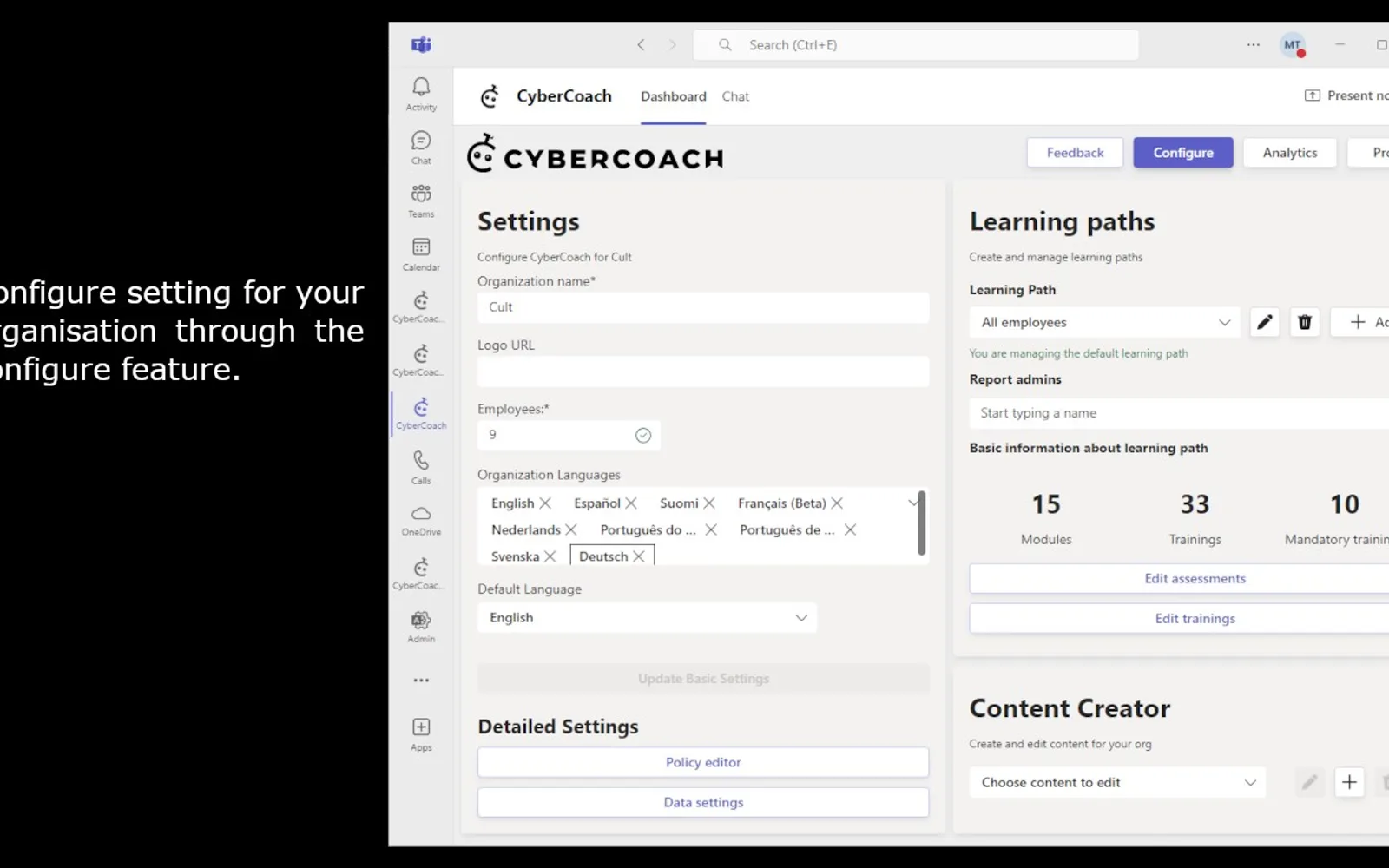
Task: Remove Nederlands language tag
Action: (x=571, y=529)
